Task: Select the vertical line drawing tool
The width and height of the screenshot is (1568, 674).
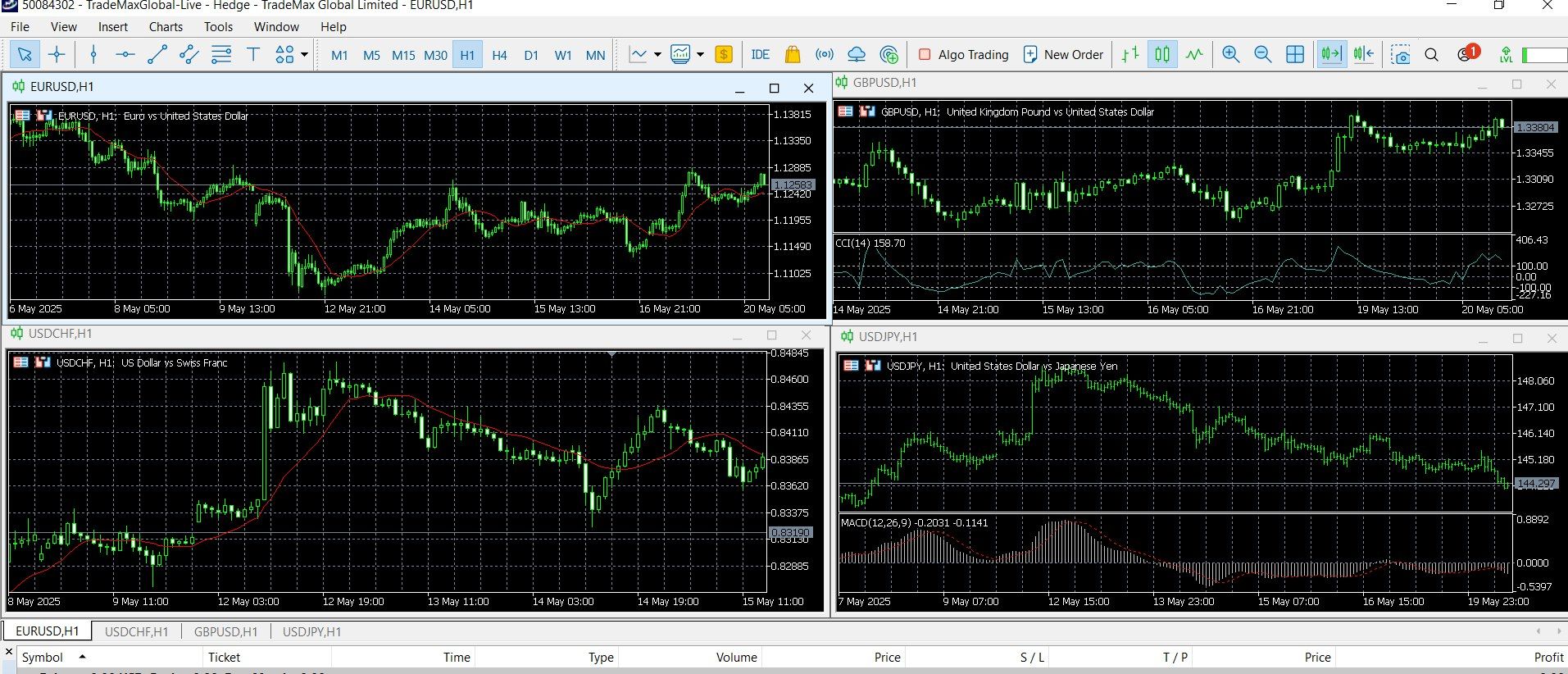Action: point(93,55)
